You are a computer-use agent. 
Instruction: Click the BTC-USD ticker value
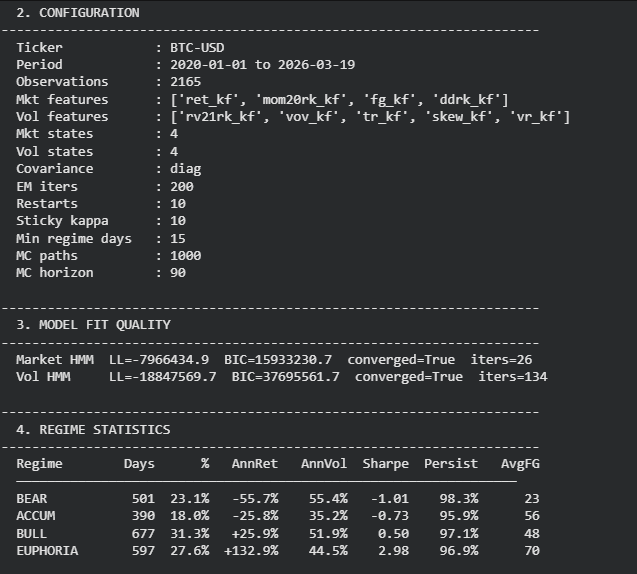197,48
